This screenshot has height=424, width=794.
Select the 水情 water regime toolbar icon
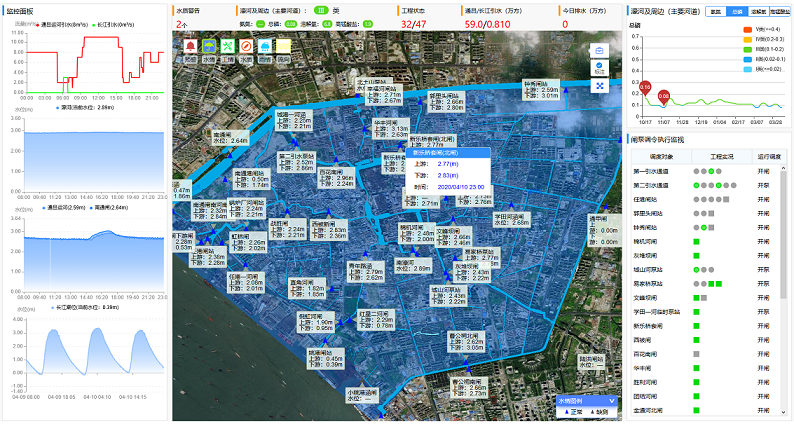(209, 47)
